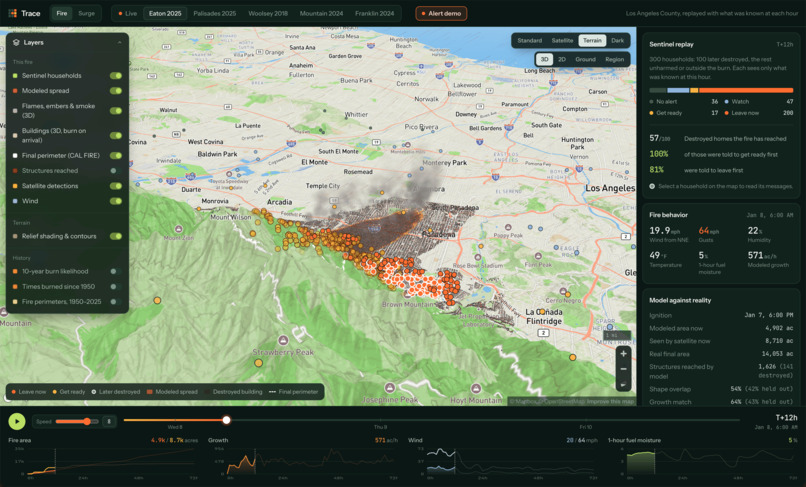Switch map to 2D view

(562, 60)
